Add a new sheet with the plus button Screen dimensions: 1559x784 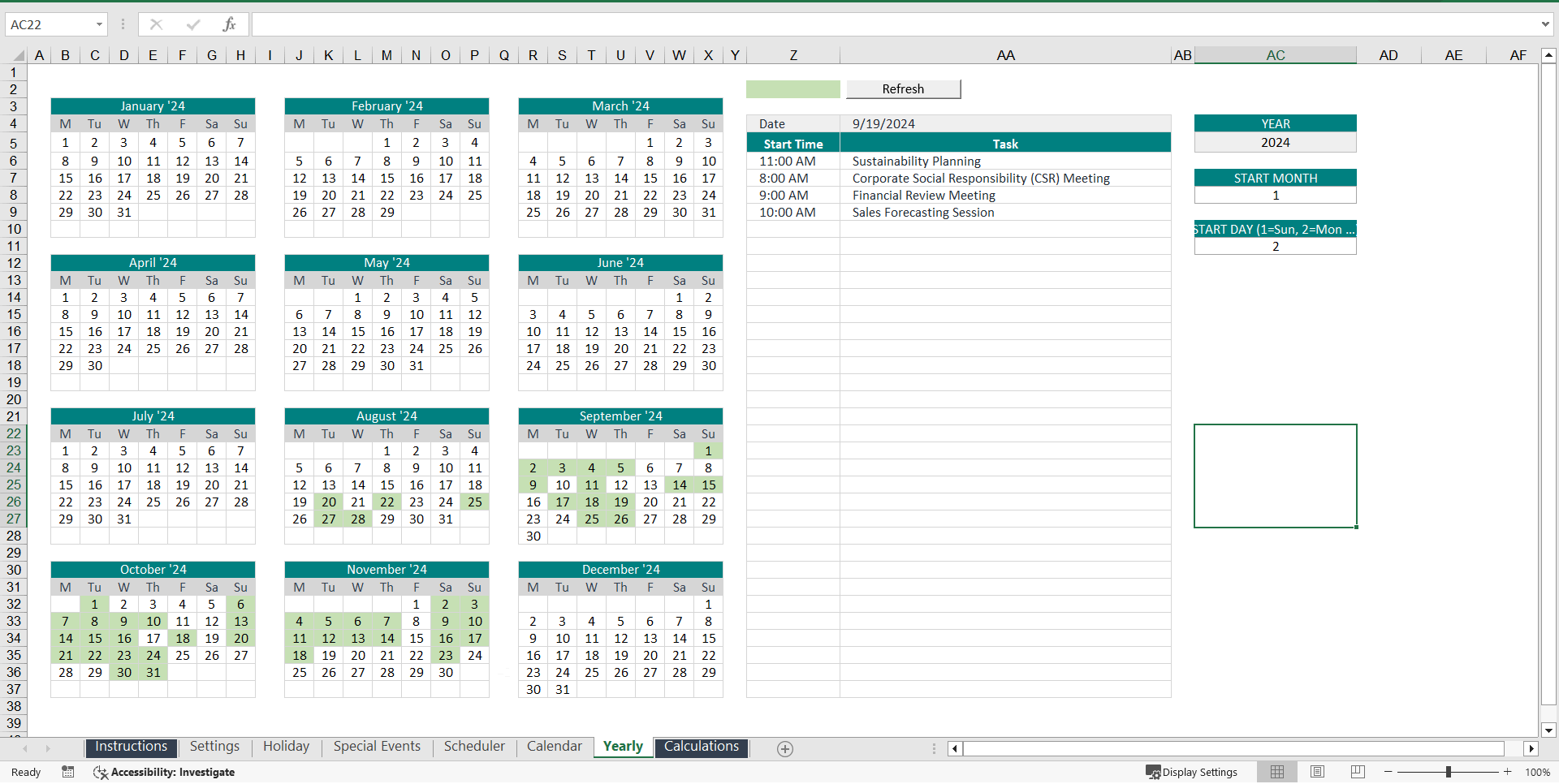(784, 748)
